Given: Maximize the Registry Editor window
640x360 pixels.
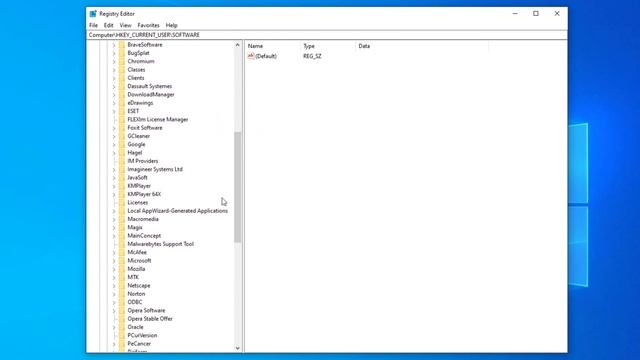Looking at the screenshot, I should tap(536, 13).
